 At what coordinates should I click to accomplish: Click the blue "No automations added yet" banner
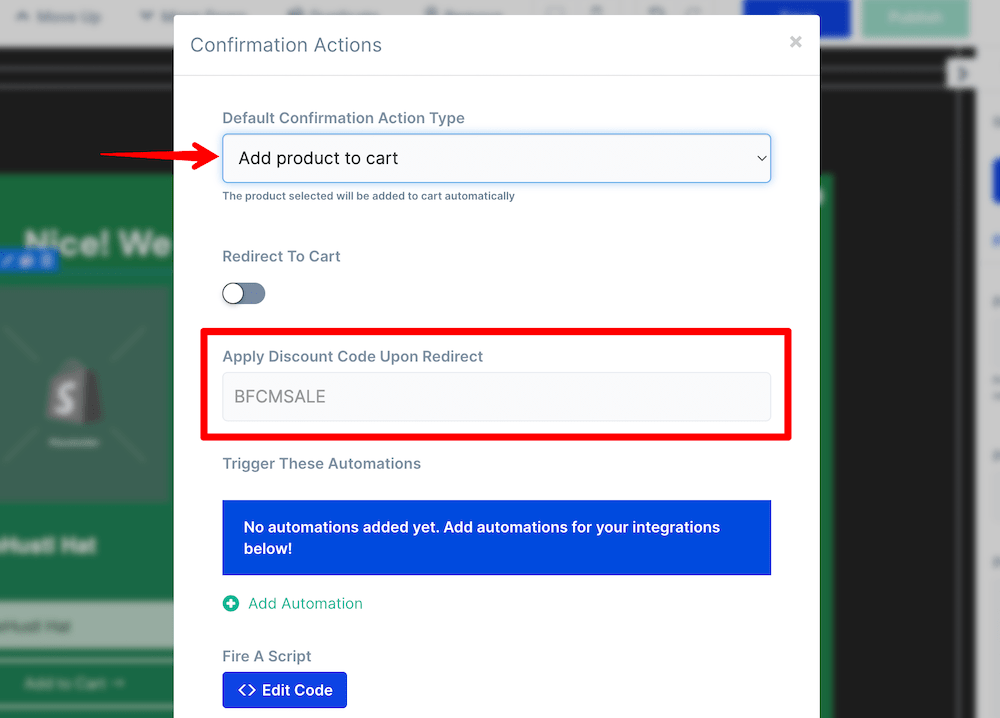click(496, 538)
